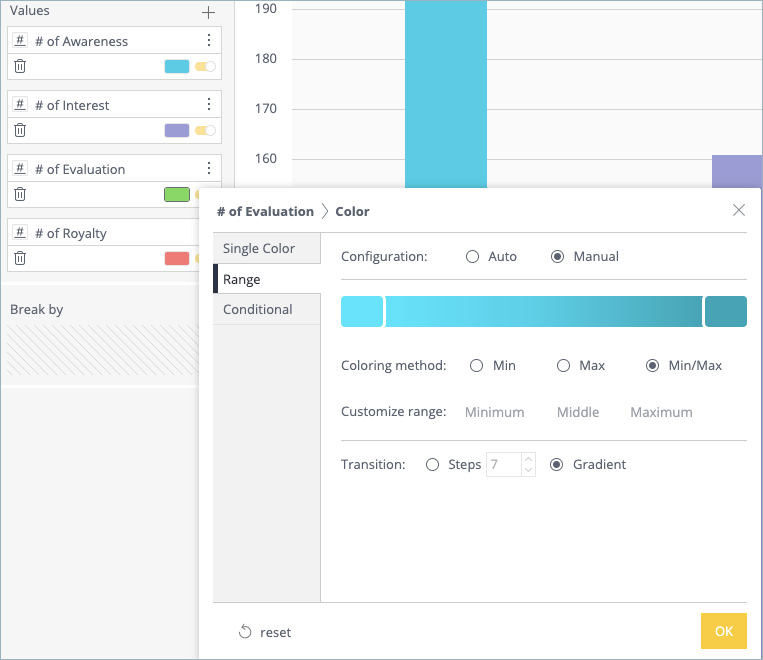Select the Auto configuration option

click(473, 257)
